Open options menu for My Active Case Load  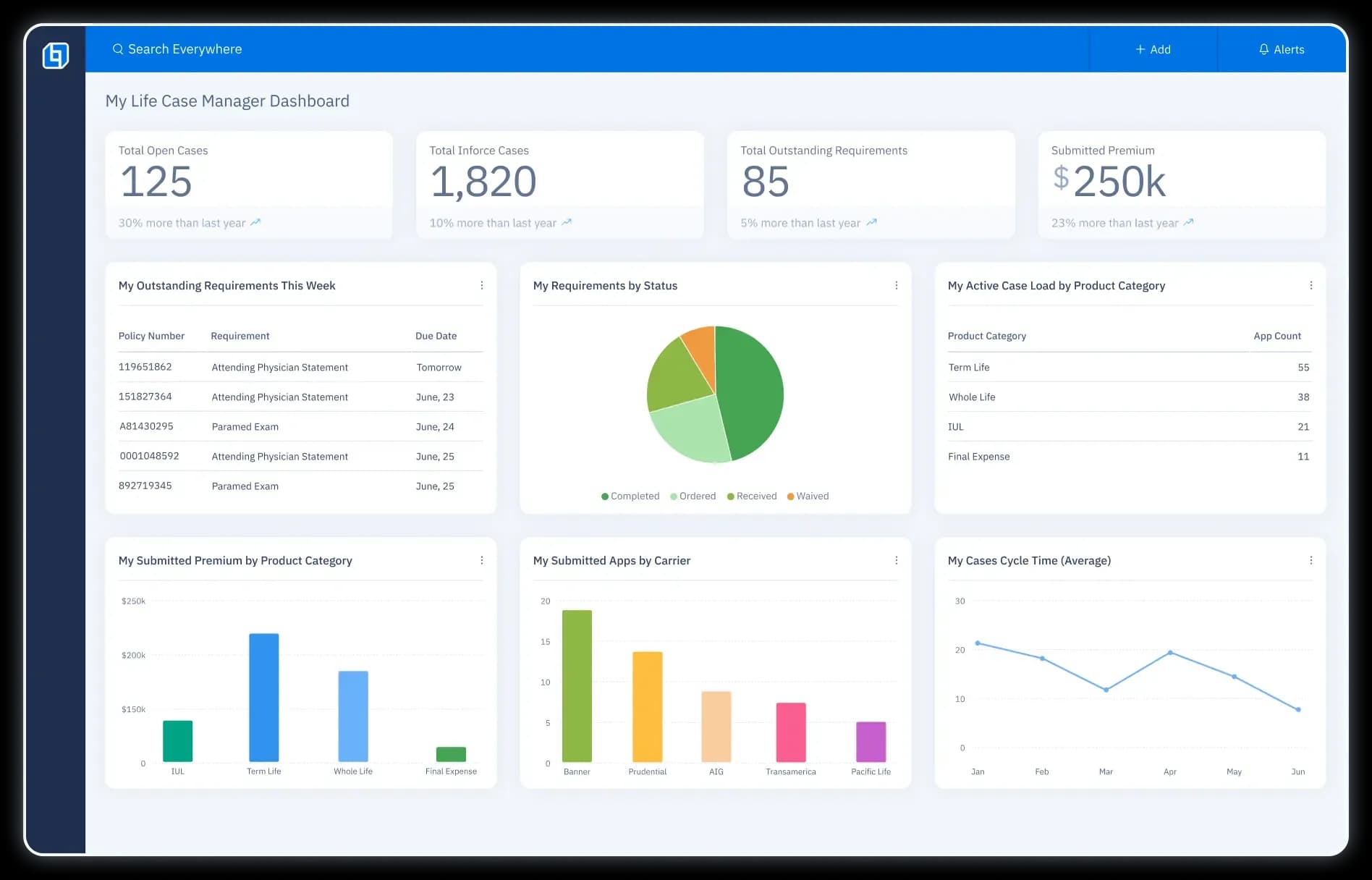coord(1311,286)
